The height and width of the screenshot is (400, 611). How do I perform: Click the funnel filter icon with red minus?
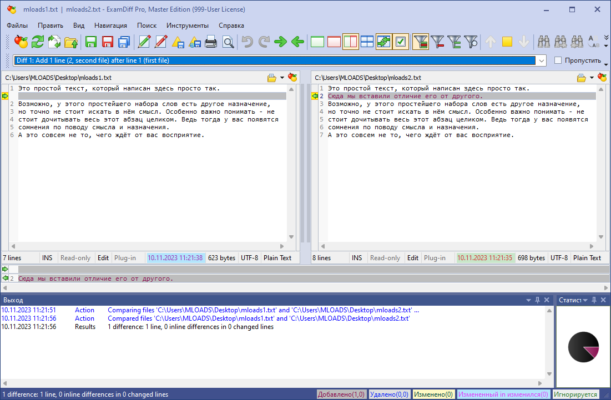point(438,42)
